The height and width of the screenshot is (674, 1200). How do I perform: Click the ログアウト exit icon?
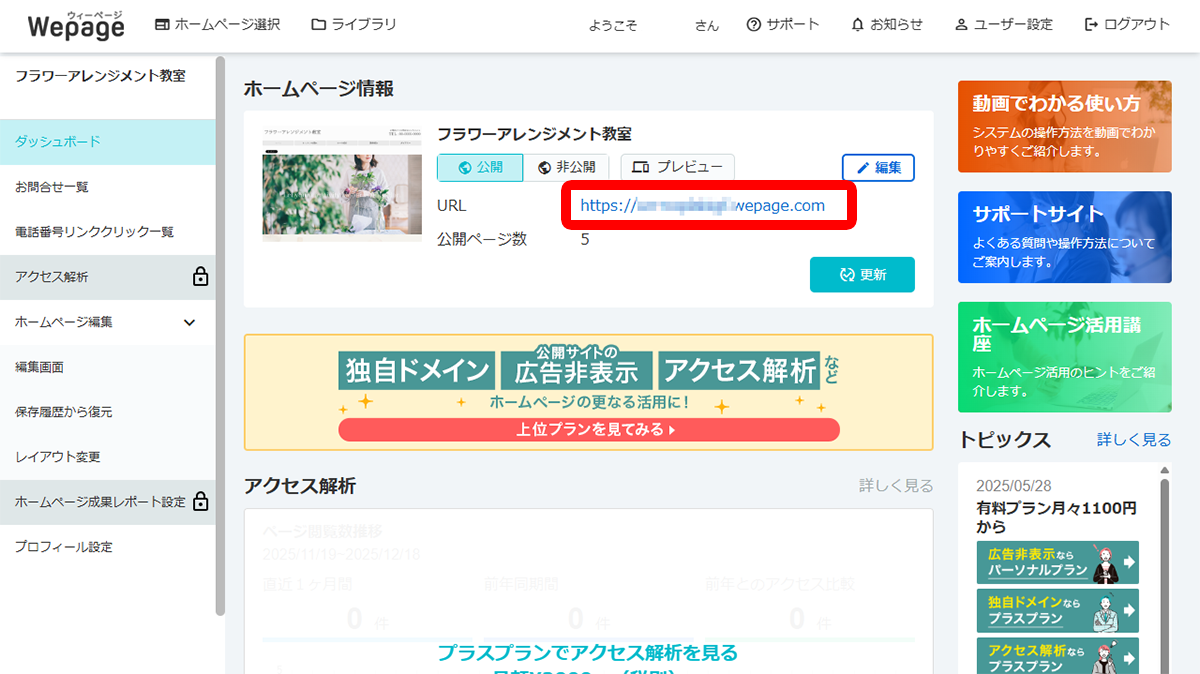pos(1092,25)
